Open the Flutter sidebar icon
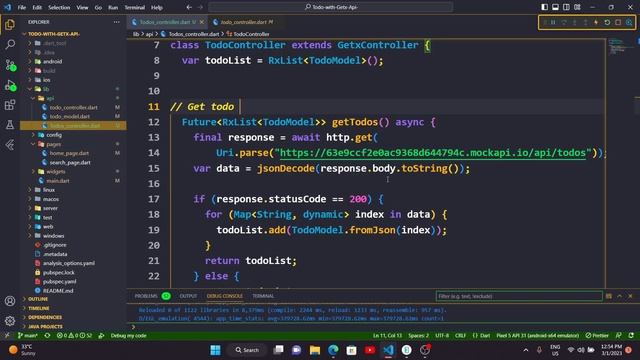This screenshot has height=360, width=640. 10,144
